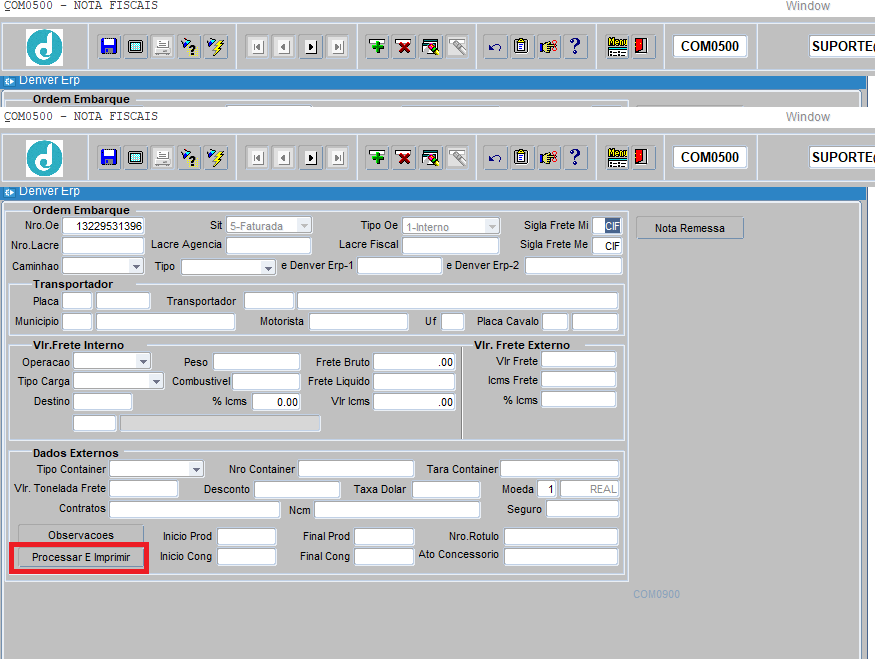The width and height of the screenshot is (875, 659).
Task: Select the Sigla Frete Me field
Action: [x=607, y=246]
